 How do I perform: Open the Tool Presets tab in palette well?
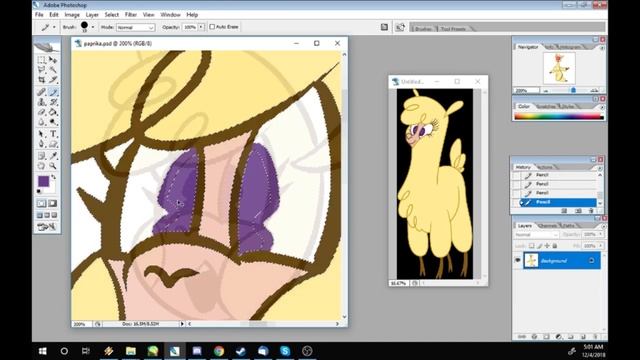pos(453,29)
